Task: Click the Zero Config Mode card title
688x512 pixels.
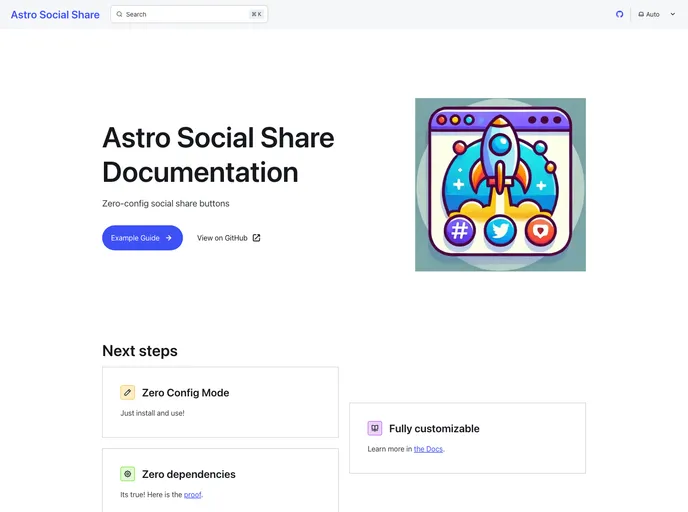Action: pos(186,393)
